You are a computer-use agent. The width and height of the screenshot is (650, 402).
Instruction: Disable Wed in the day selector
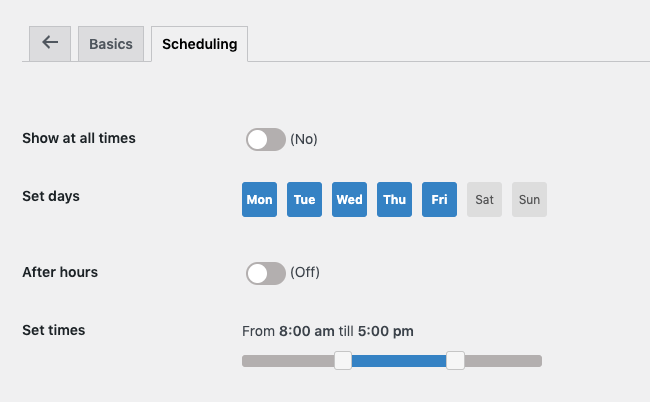pos(349,199)
